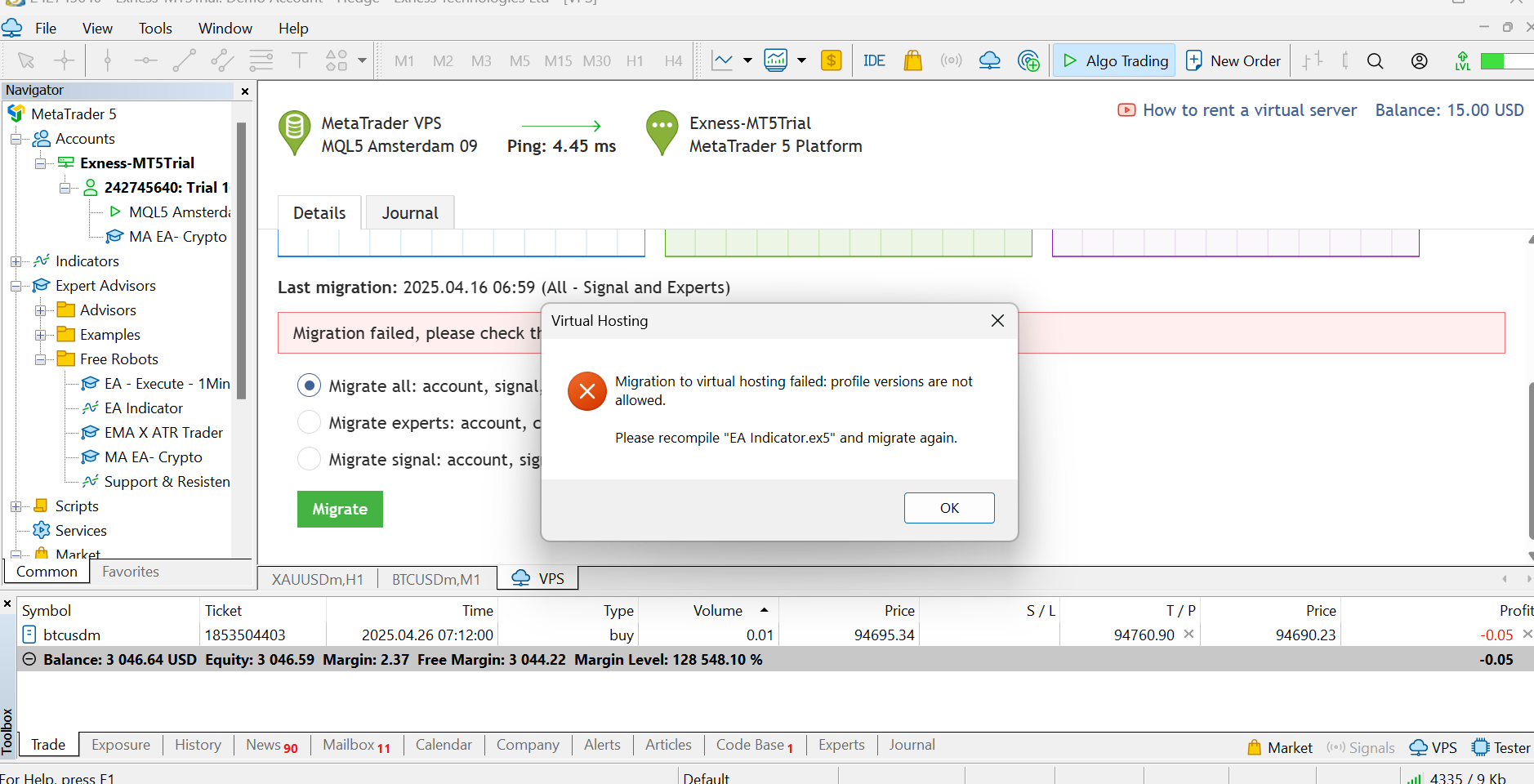Open the indicators chart icon
This screenshot has width=1534, height=784.
click(775, 60)
